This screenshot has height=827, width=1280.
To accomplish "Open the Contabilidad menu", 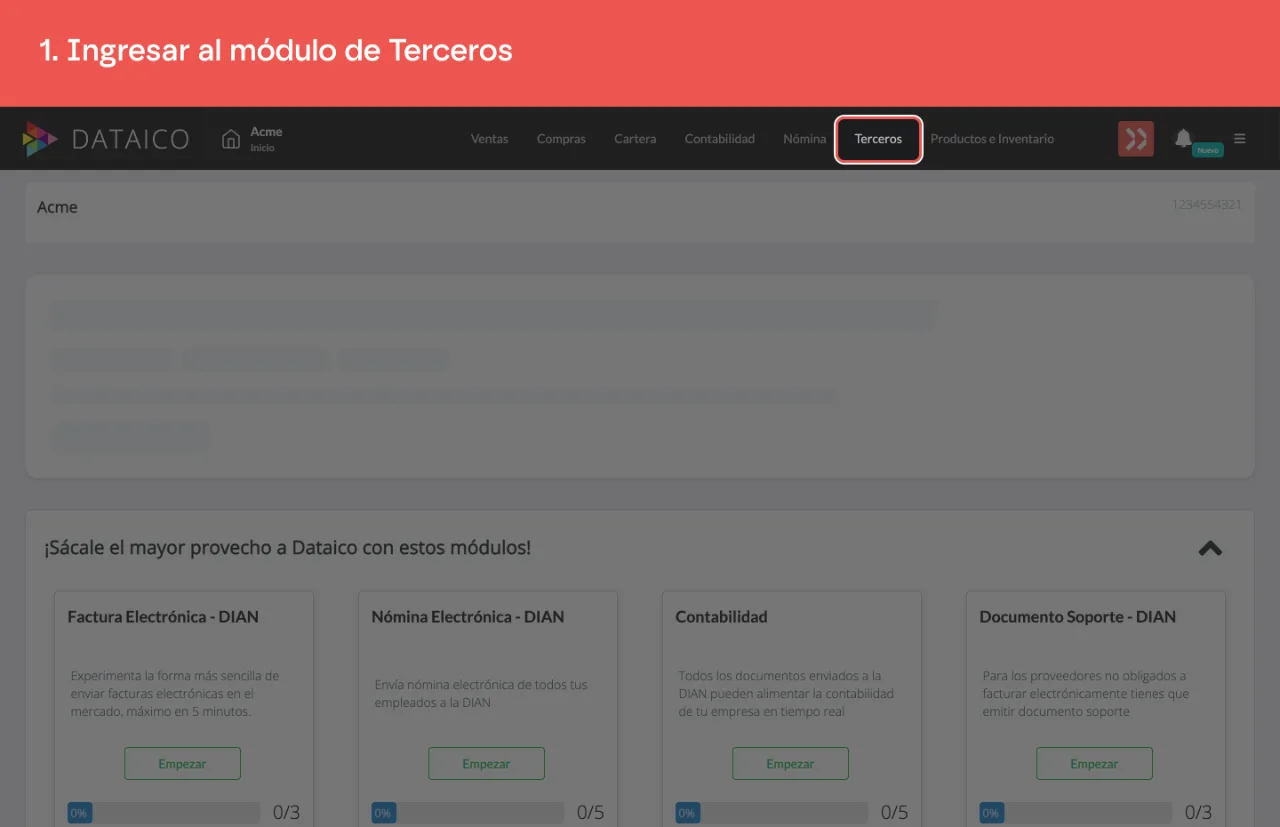I will (720, 139).
